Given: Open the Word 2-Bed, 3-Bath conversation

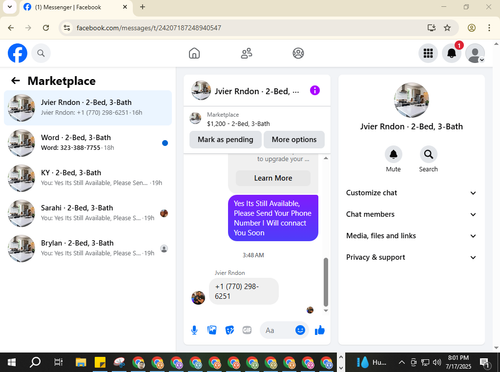Looking at the screenshot, I should [88, 143].
